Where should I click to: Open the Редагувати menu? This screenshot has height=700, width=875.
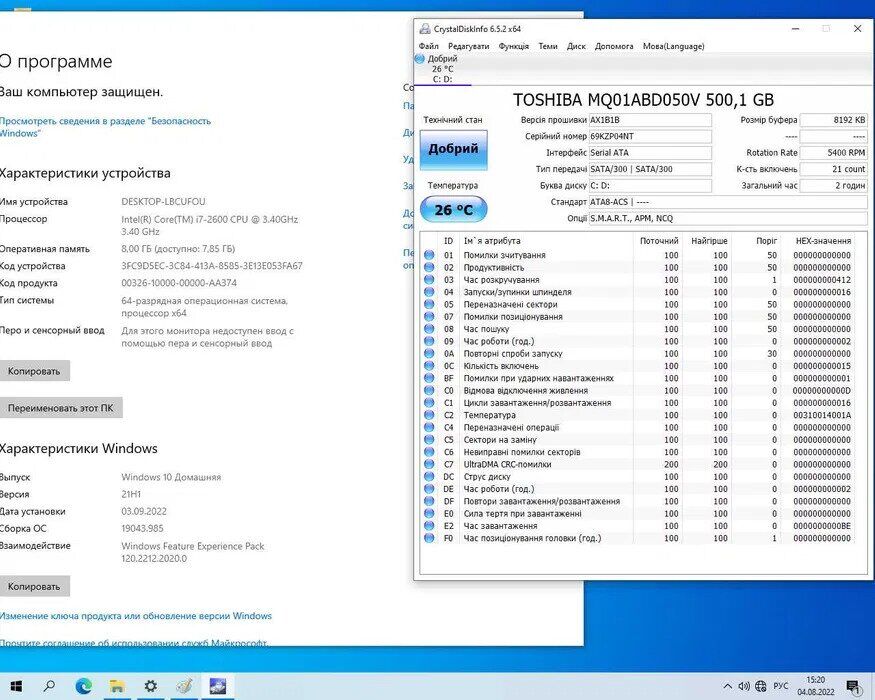(468, 46)
